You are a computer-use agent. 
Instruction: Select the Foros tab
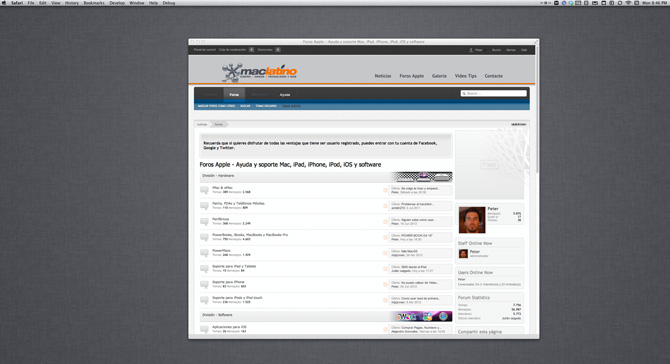[234, 94]
